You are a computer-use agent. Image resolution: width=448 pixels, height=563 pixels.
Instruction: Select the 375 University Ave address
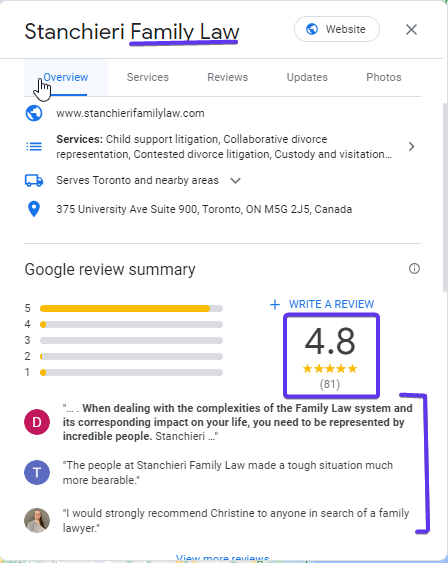point(204,209)
